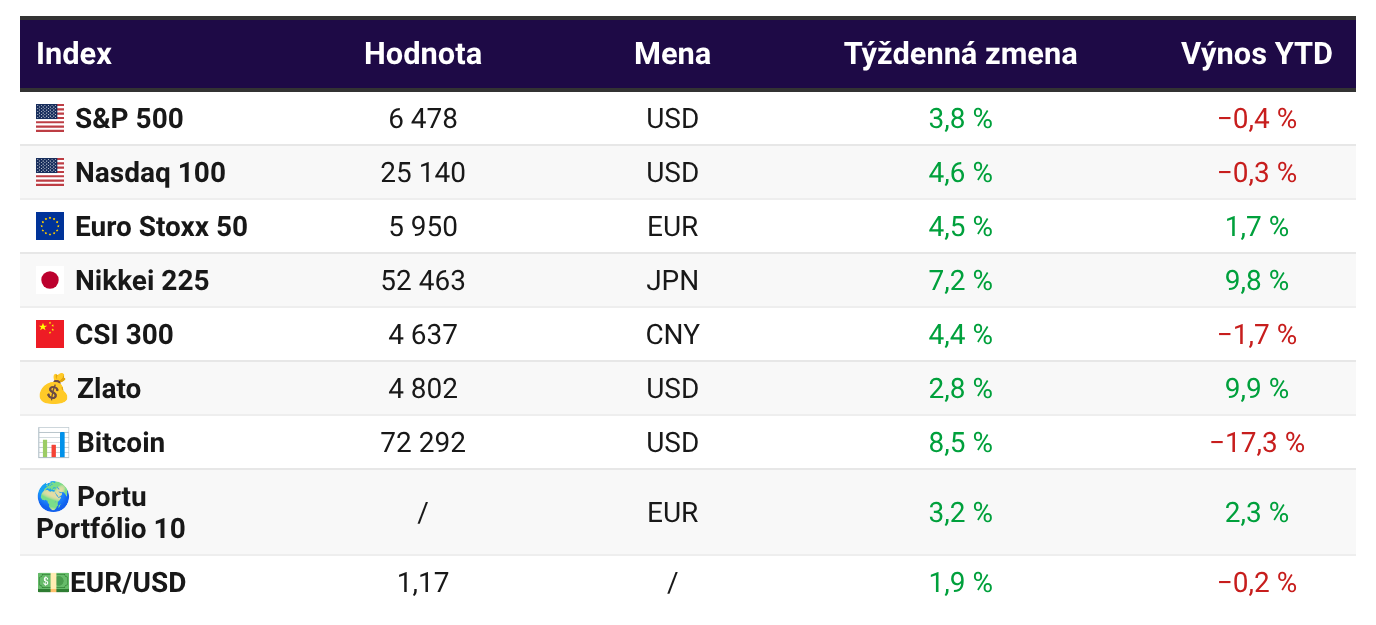Click the Nikkei 225 value 52 463
Image resolution: width=1376 pixels, height=625 pixels.
(423, 281)
